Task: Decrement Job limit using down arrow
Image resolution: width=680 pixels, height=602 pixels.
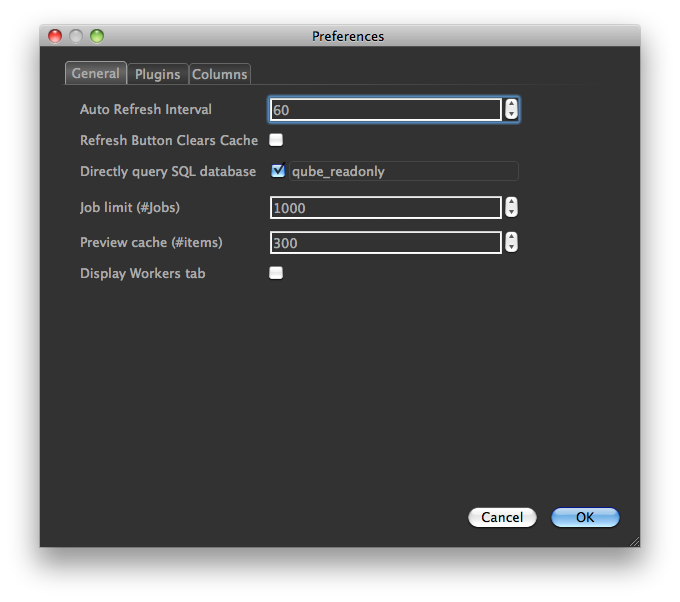Action: [x=512, y=213]
